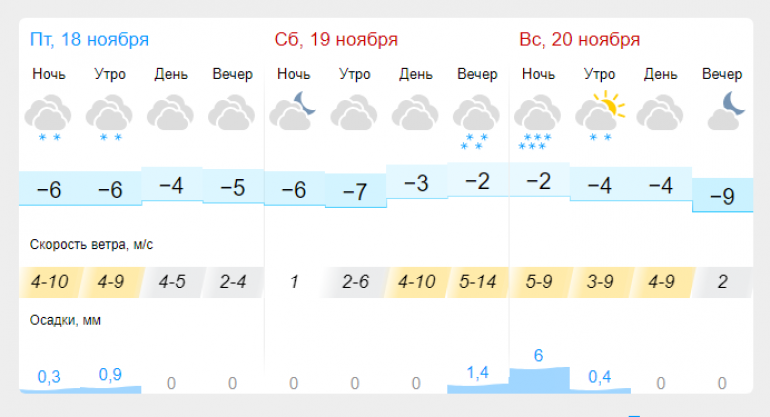The image size is (770, 417).
Task: Open the Вс, 20 ноября date header
Action: [579, 39]
